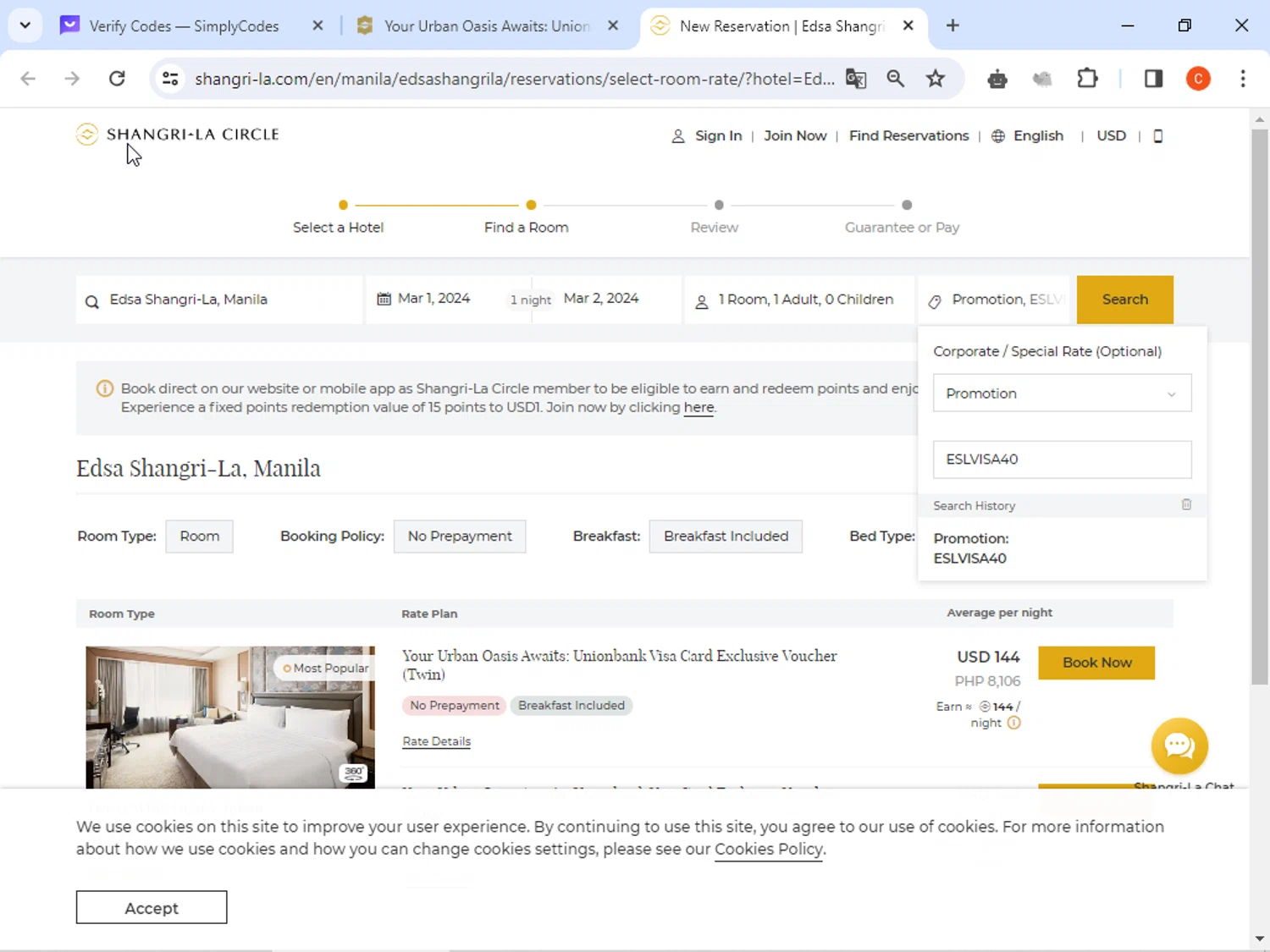The height and width of the screenshot is (952, 1270).
Task: Open a new browser tab
Action: [x=952, y=26]
